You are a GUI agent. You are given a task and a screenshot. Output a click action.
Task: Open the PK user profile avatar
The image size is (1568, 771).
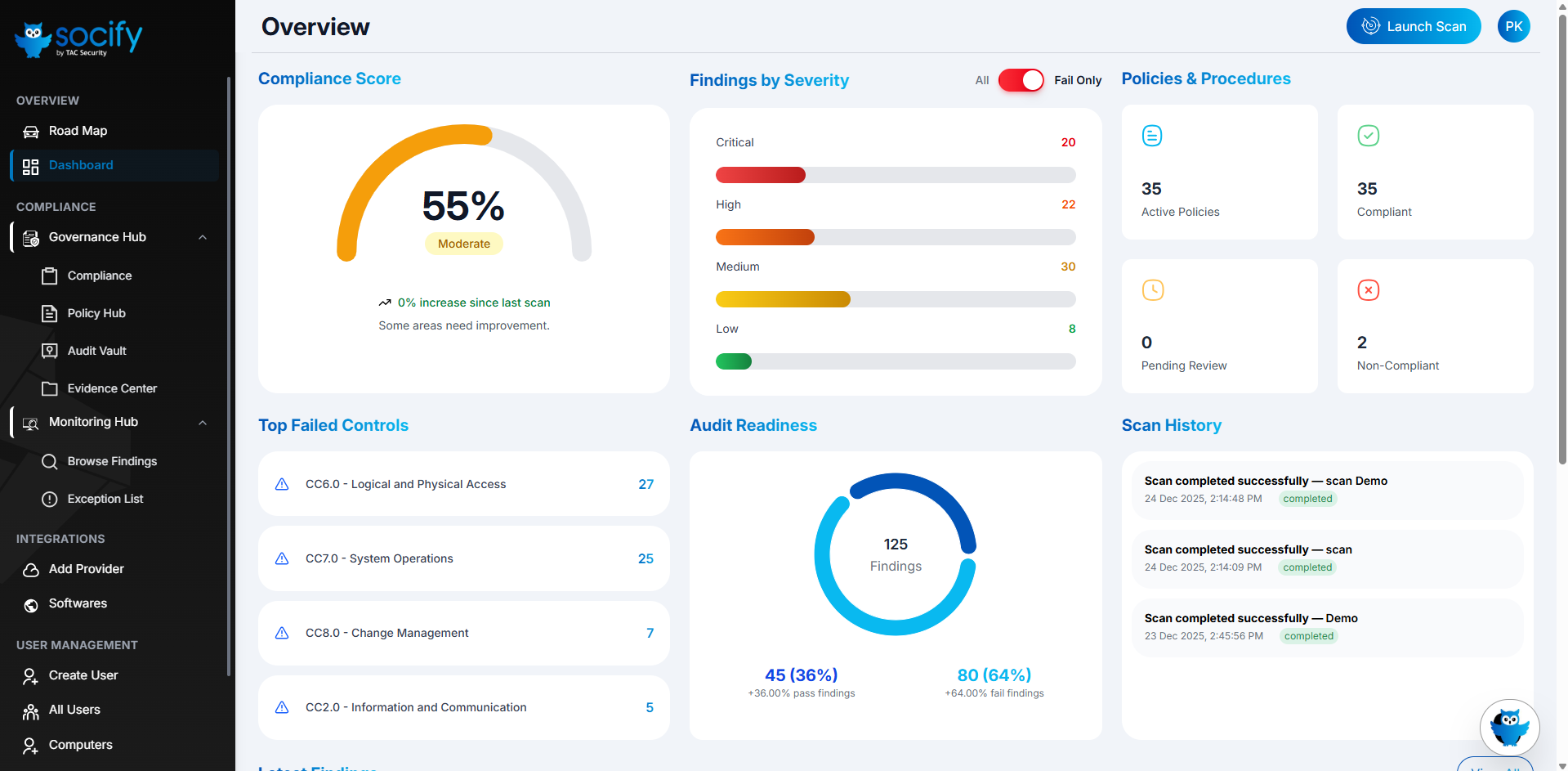[x=1513, y=26]
